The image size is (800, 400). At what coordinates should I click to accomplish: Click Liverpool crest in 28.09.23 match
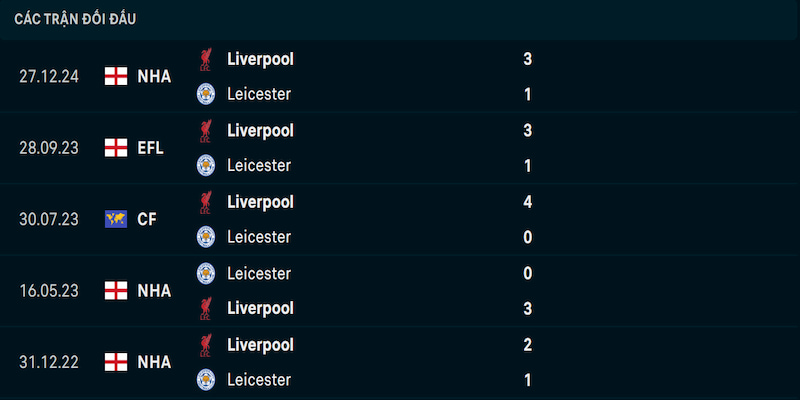[206, 131]
